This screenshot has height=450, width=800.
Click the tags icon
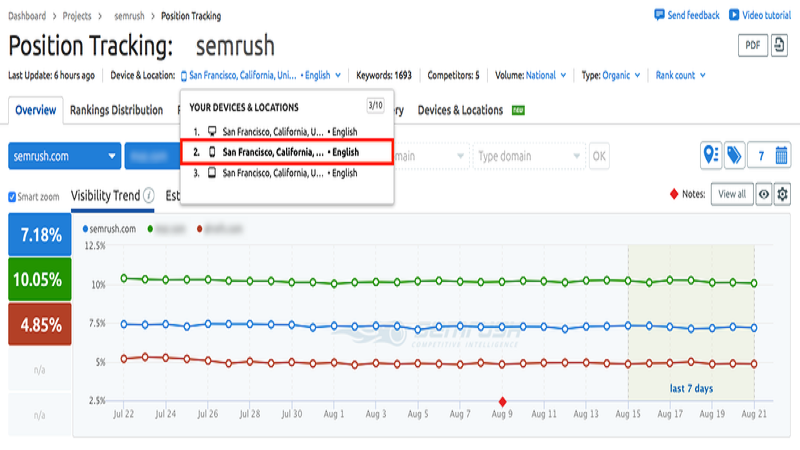pyautogui.click(x=734, y=155)
